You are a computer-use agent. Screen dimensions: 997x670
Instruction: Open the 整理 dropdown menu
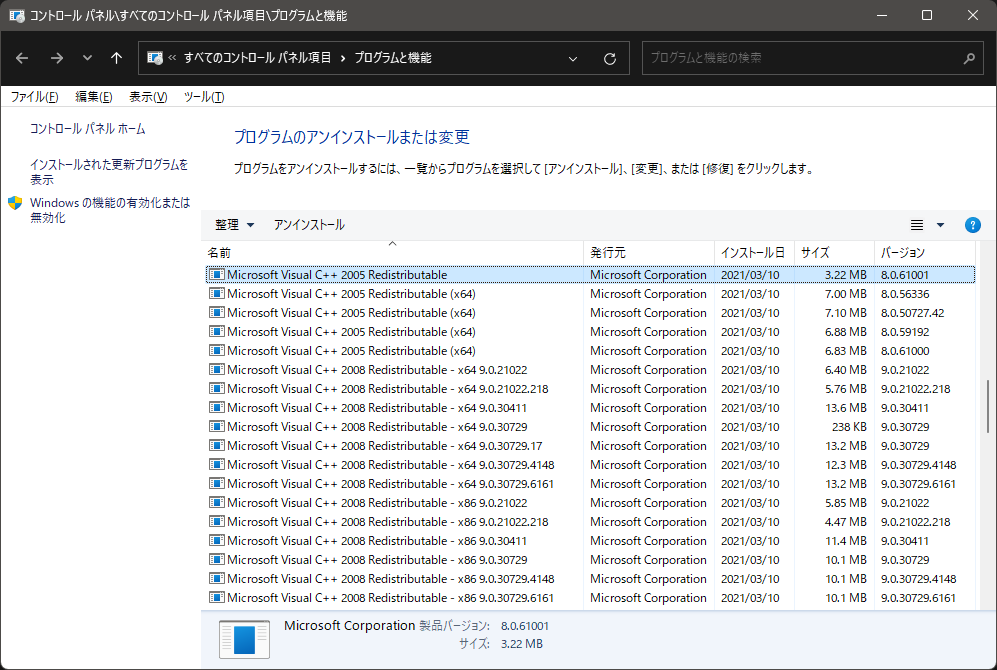pyautogui.click(x=234, y=224)
